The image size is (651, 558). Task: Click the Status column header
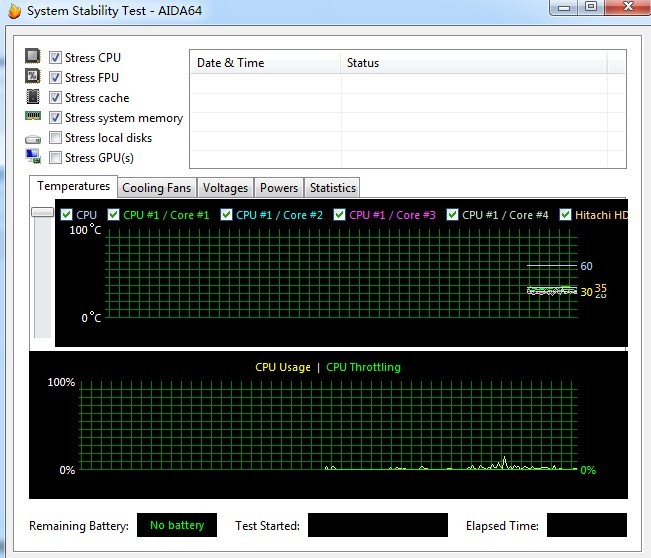pyautogui.click(x=474, y=63)
